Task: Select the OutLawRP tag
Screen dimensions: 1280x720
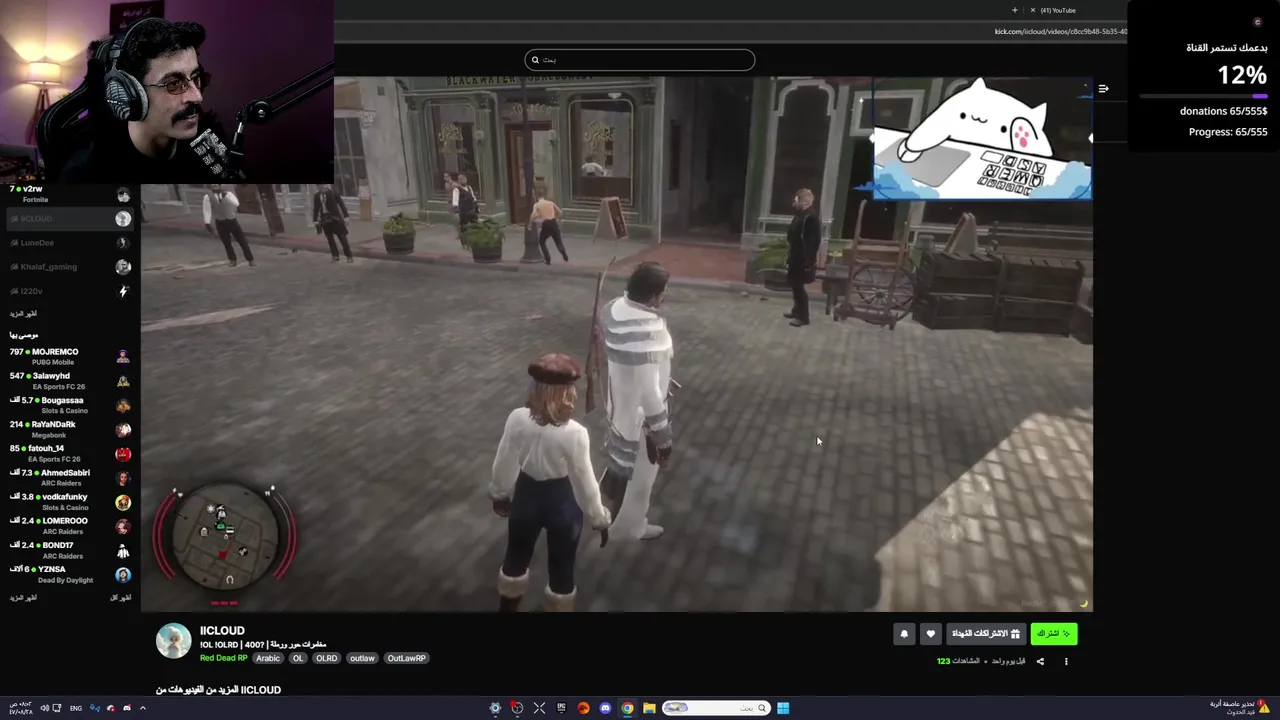Action: point(406,658)
